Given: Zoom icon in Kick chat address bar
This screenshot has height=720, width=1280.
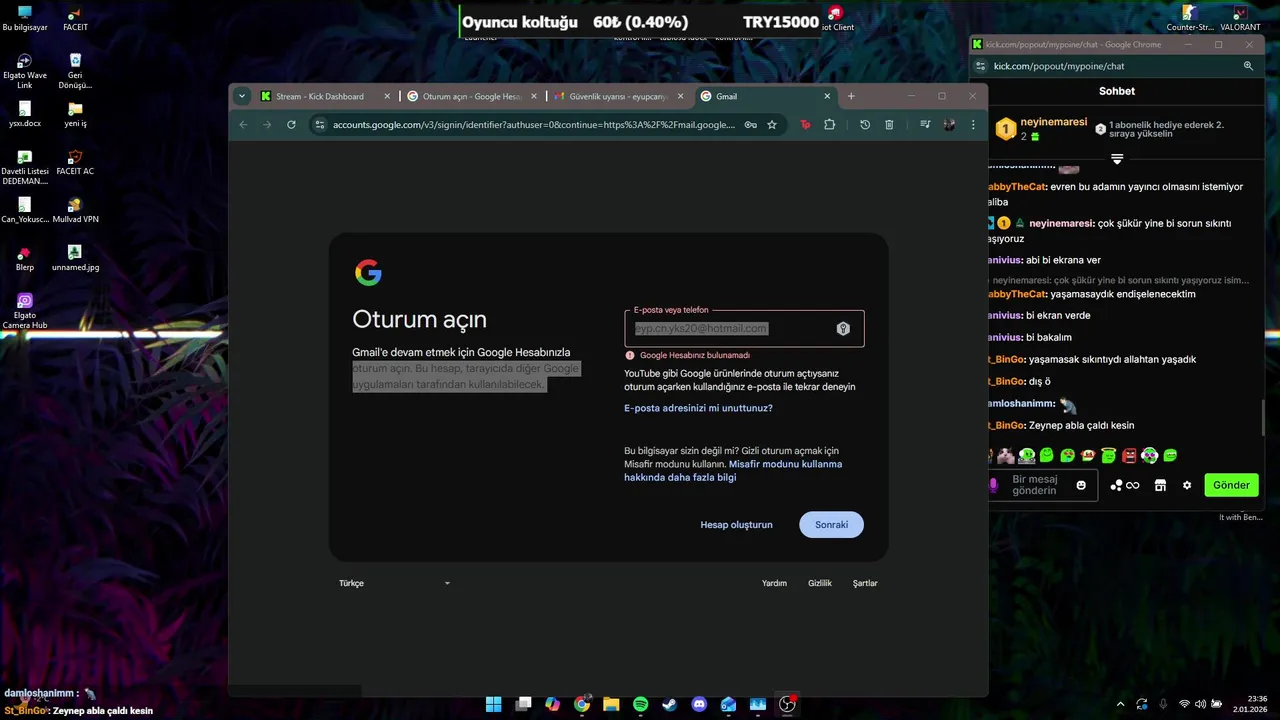Looking at the screenshot, I should tap(1248, 66).
